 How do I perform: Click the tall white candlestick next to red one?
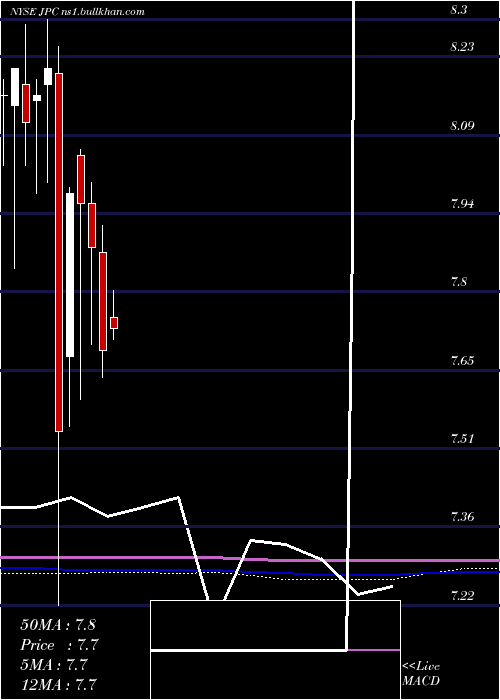coord(70,275)
